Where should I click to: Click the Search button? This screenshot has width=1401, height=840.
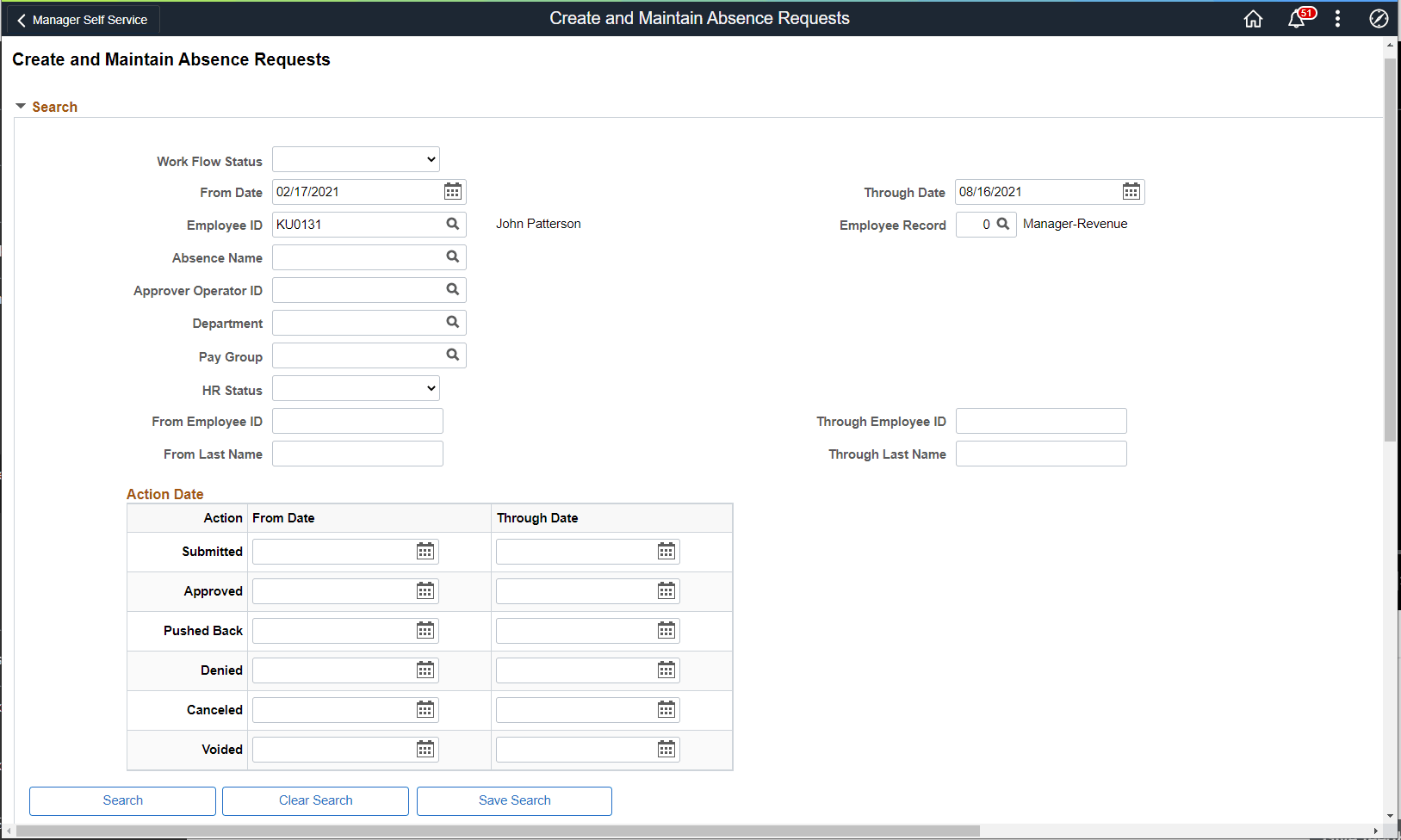click(x=121, y=800)
